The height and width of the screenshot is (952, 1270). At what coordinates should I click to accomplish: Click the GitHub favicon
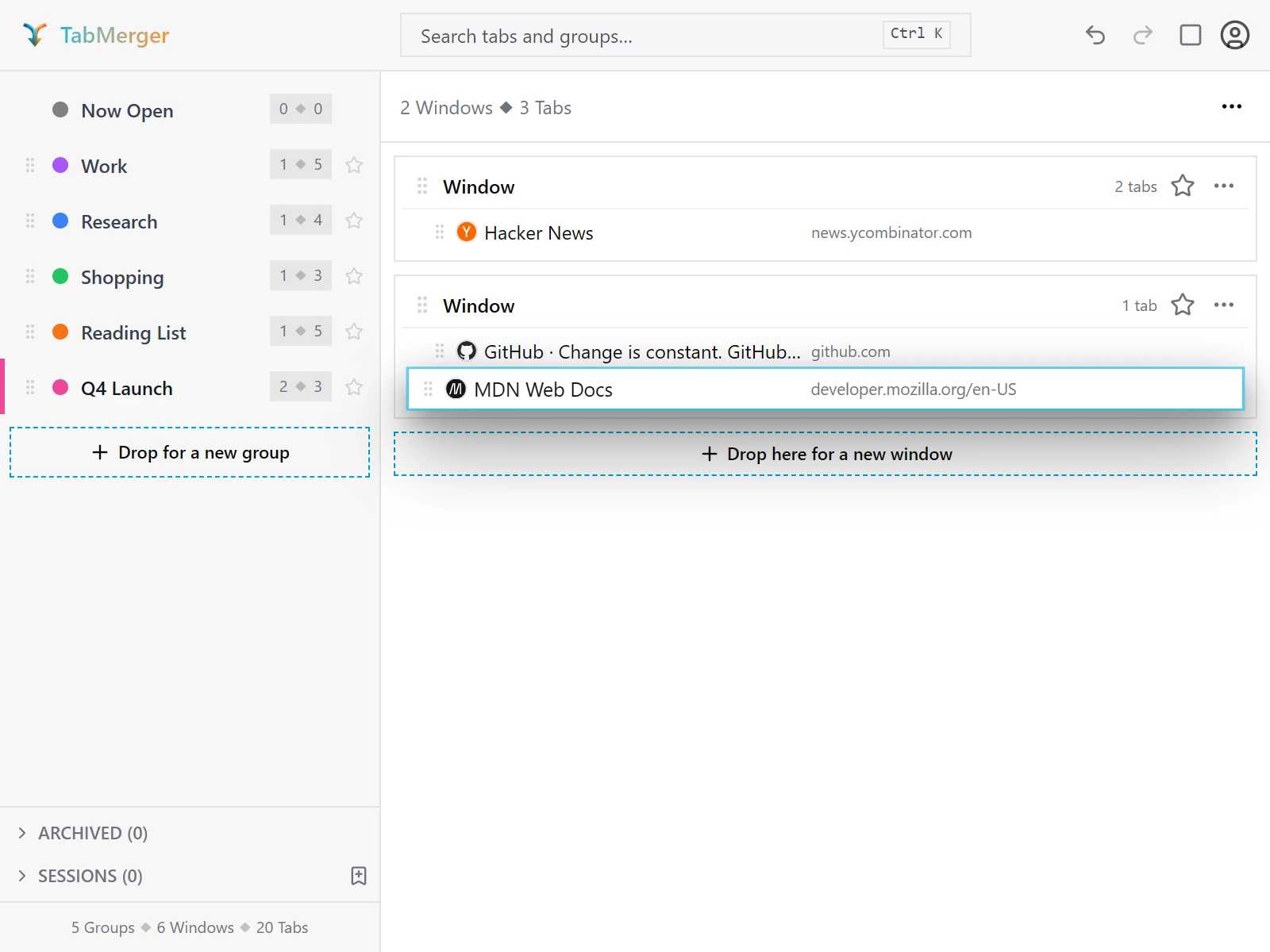coord(467,351)
